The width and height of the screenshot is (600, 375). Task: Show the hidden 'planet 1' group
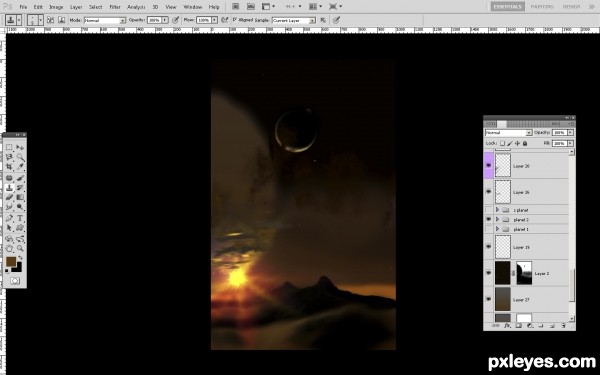click(x=489, y=229)
